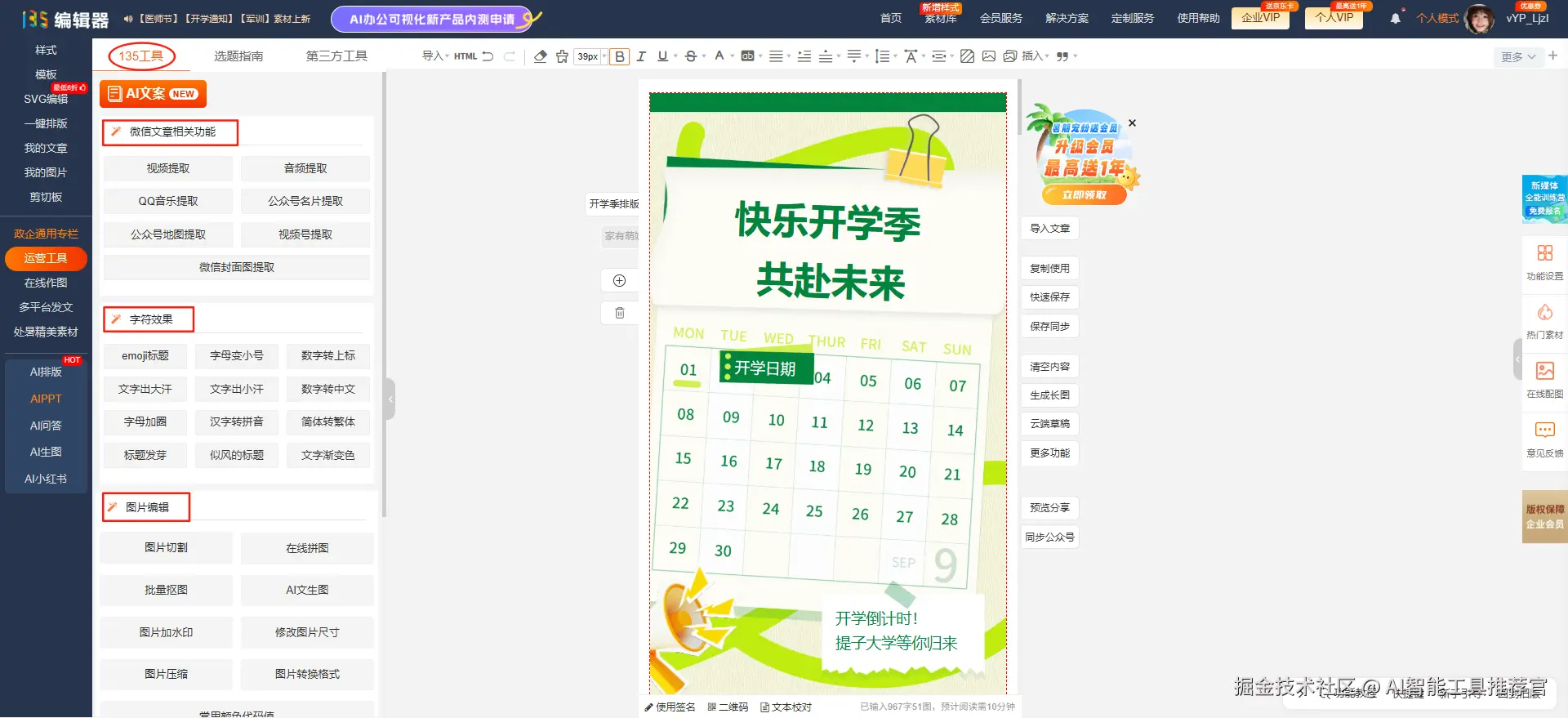Collapse the left tools panel with the handle
Viewport: 1568px width, 718px height.
click(390, 399)
